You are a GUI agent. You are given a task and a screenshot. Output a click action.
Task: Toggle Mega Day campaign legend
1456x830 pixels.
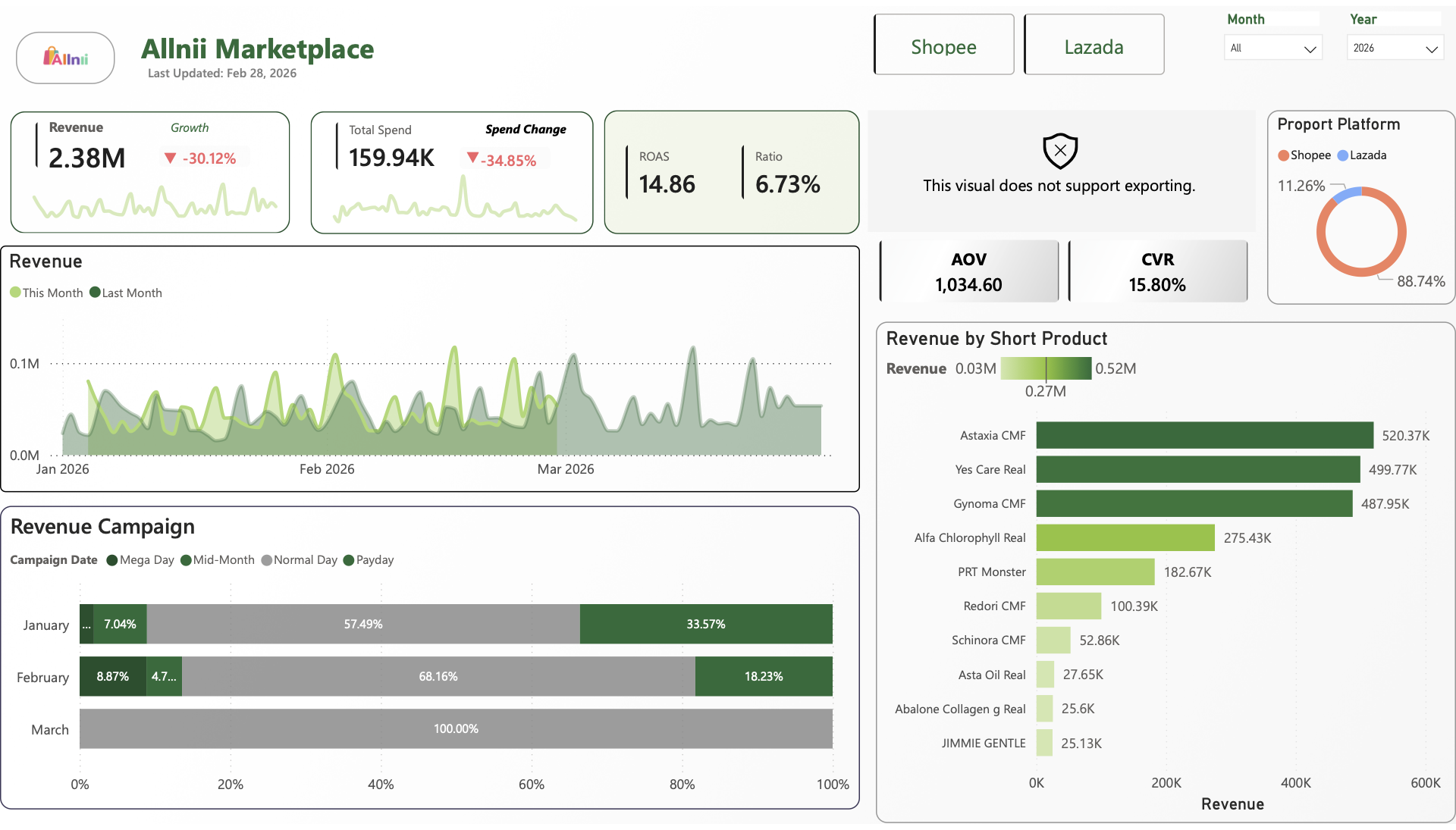[x=141, y=560]
